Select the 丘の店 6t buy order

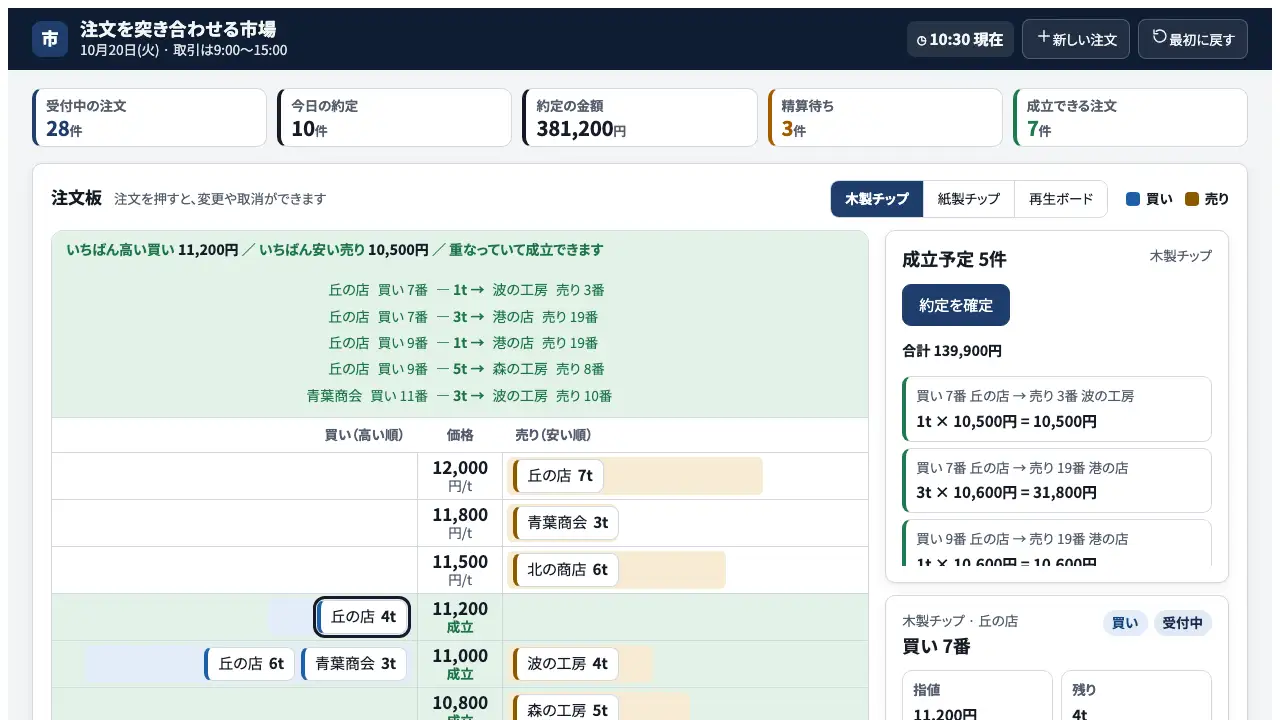pyautogui.click(x=249, y=663)
